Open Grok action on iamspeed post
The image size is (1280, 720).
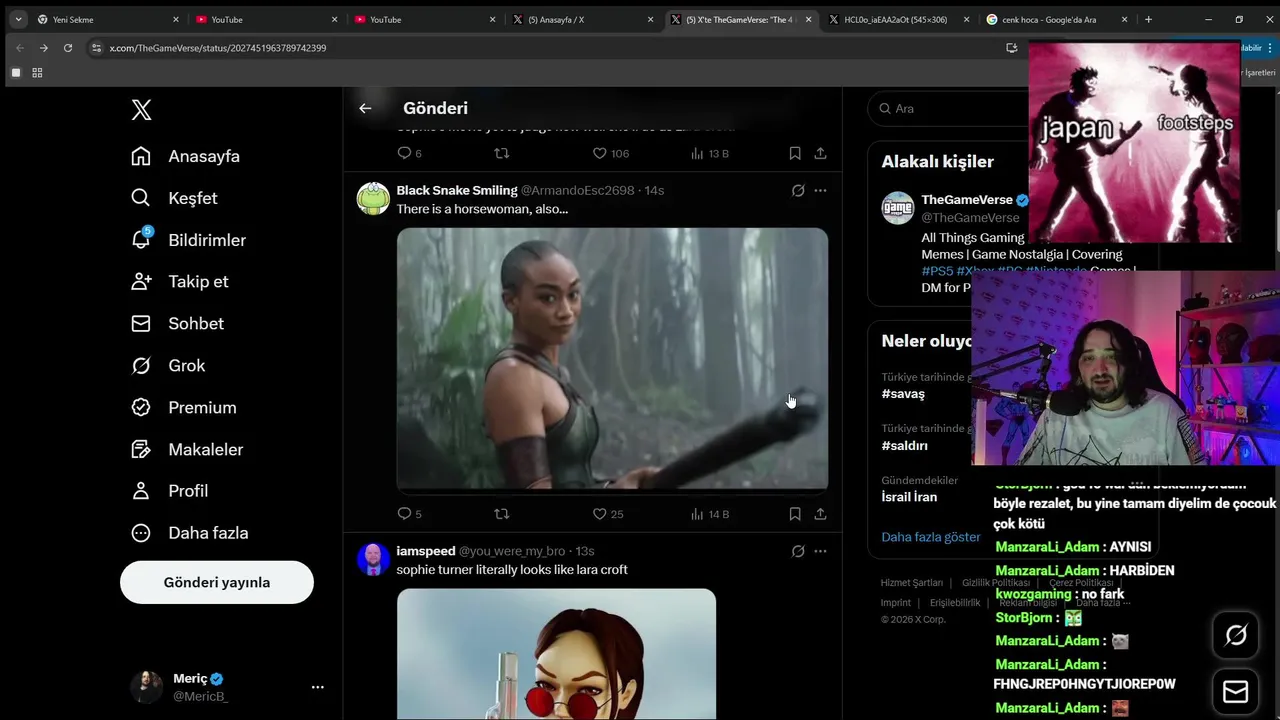(798, 551)
